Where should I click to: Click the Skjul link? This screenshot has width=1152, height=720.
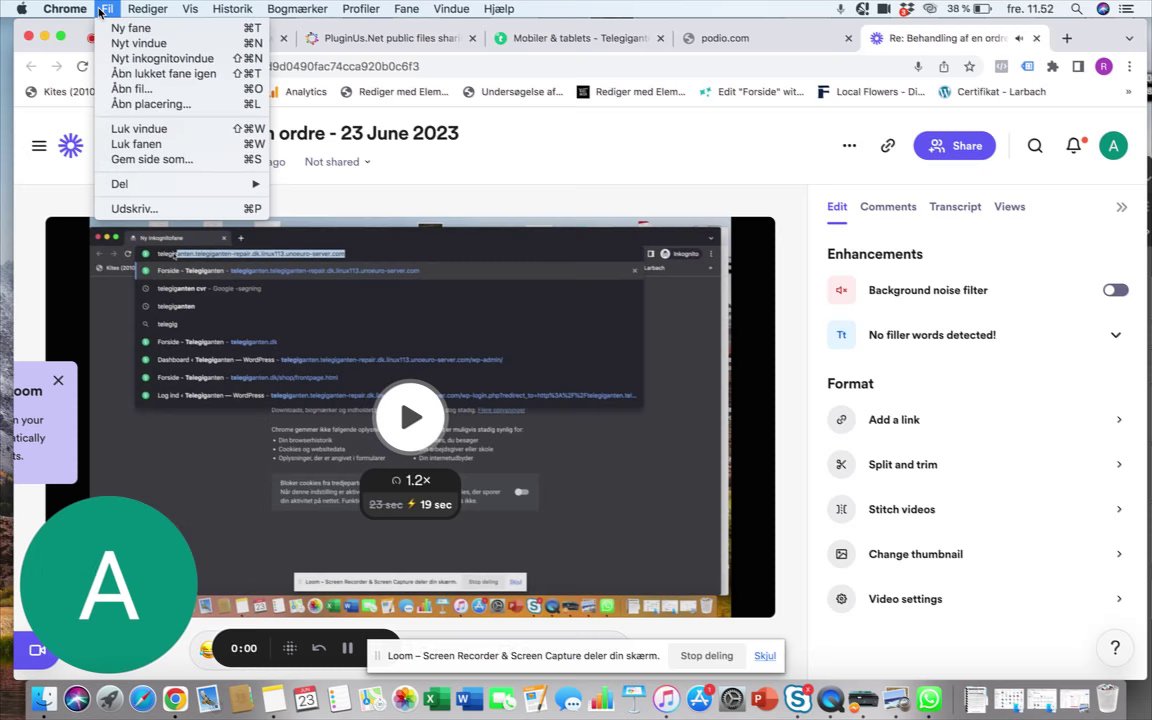coord(765,656)
